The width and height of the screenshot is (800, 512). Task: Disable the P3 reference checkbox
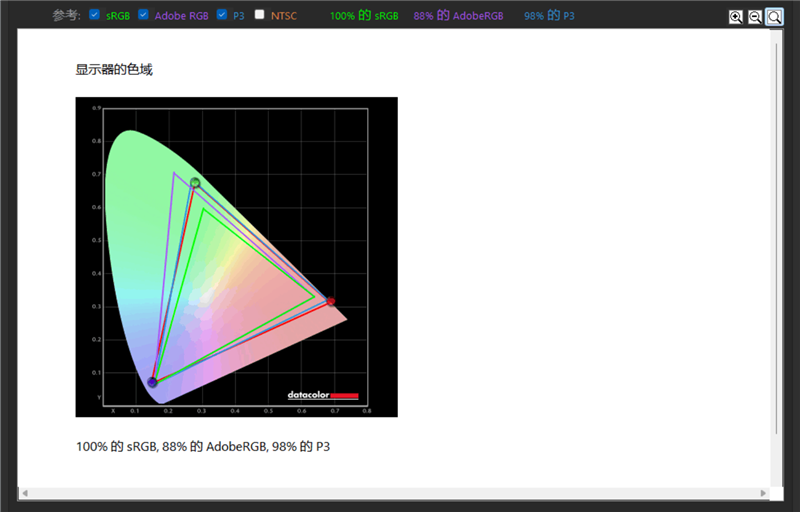(221, 14)
